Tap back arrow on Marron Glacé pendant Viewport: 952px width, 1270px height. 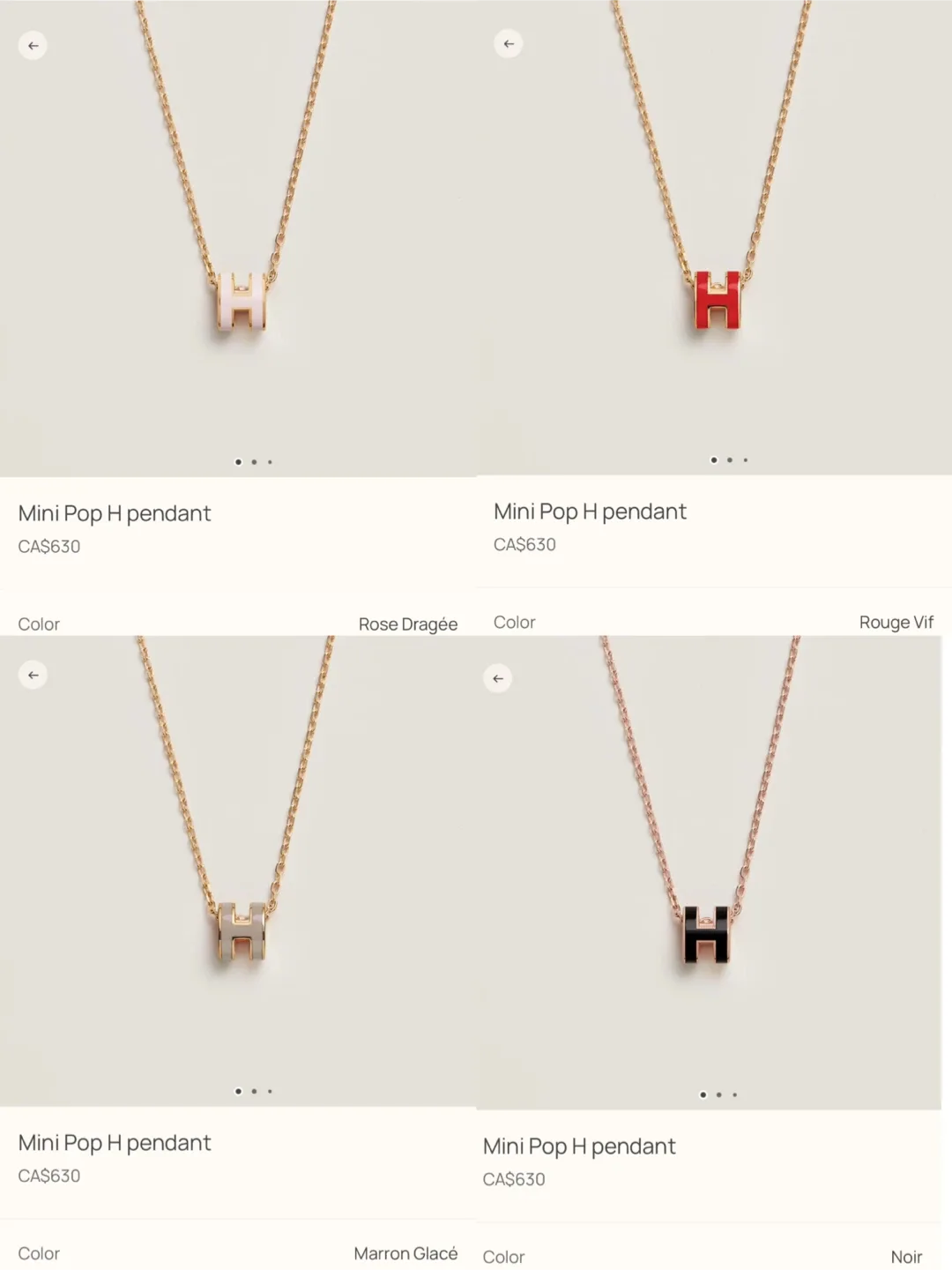point(33,676)
